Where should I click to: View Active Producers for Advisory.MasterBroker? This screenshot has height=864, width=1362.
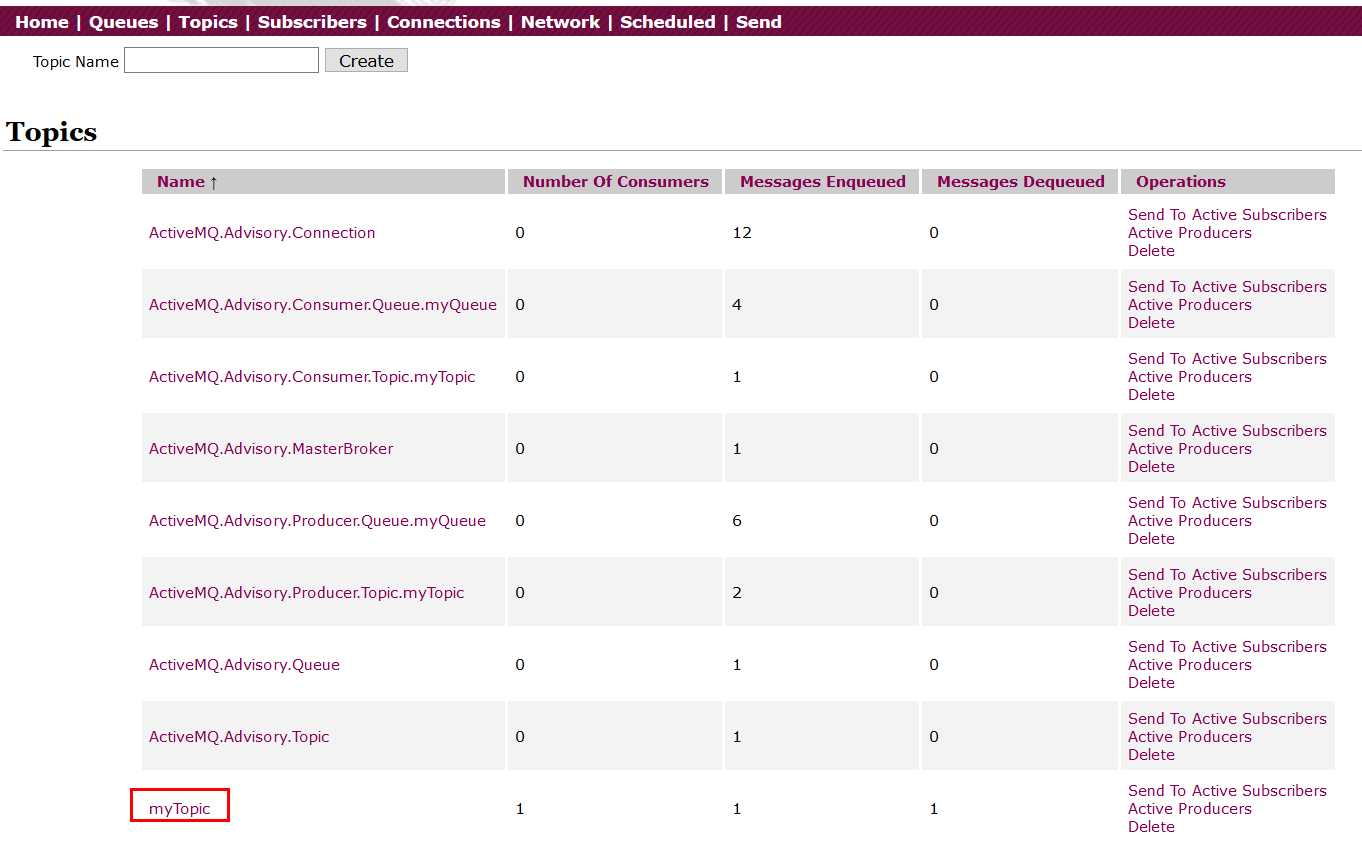pos(1190,449)
